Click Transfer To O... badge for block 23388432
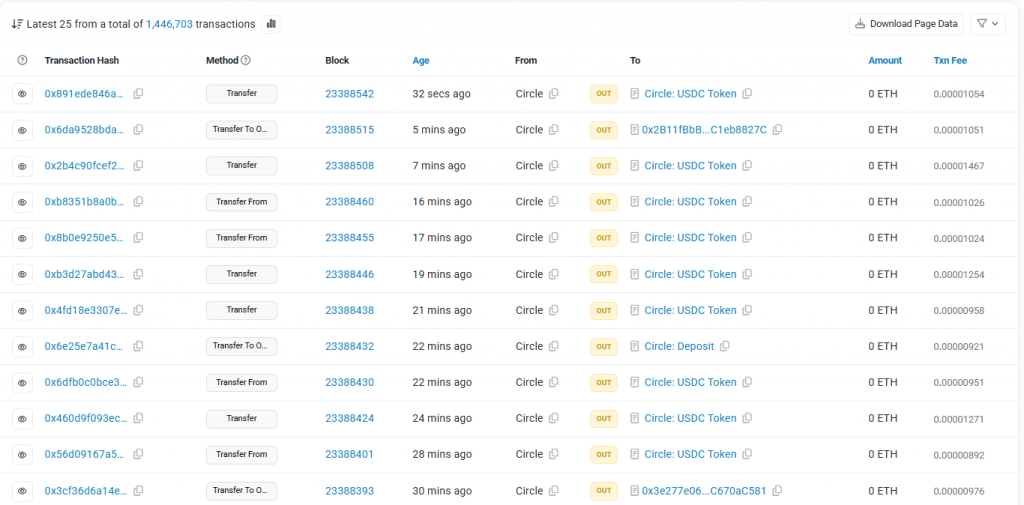 pos(242,346)
